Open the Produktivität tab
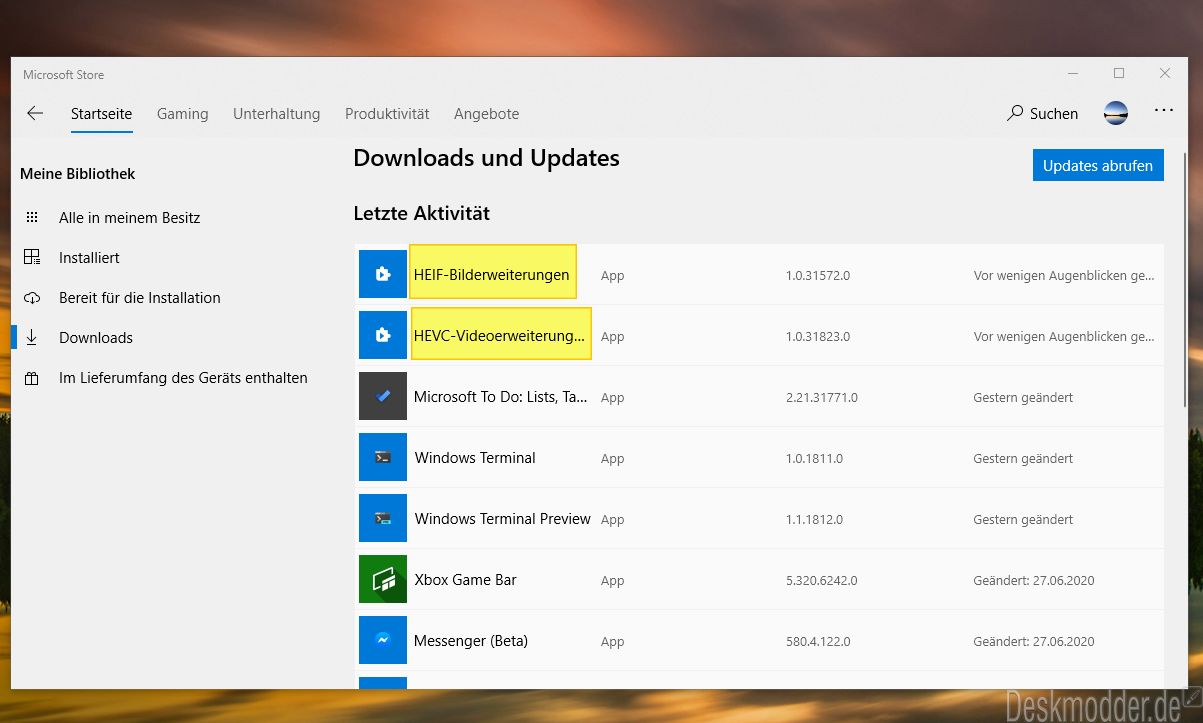 coord(387,113)
